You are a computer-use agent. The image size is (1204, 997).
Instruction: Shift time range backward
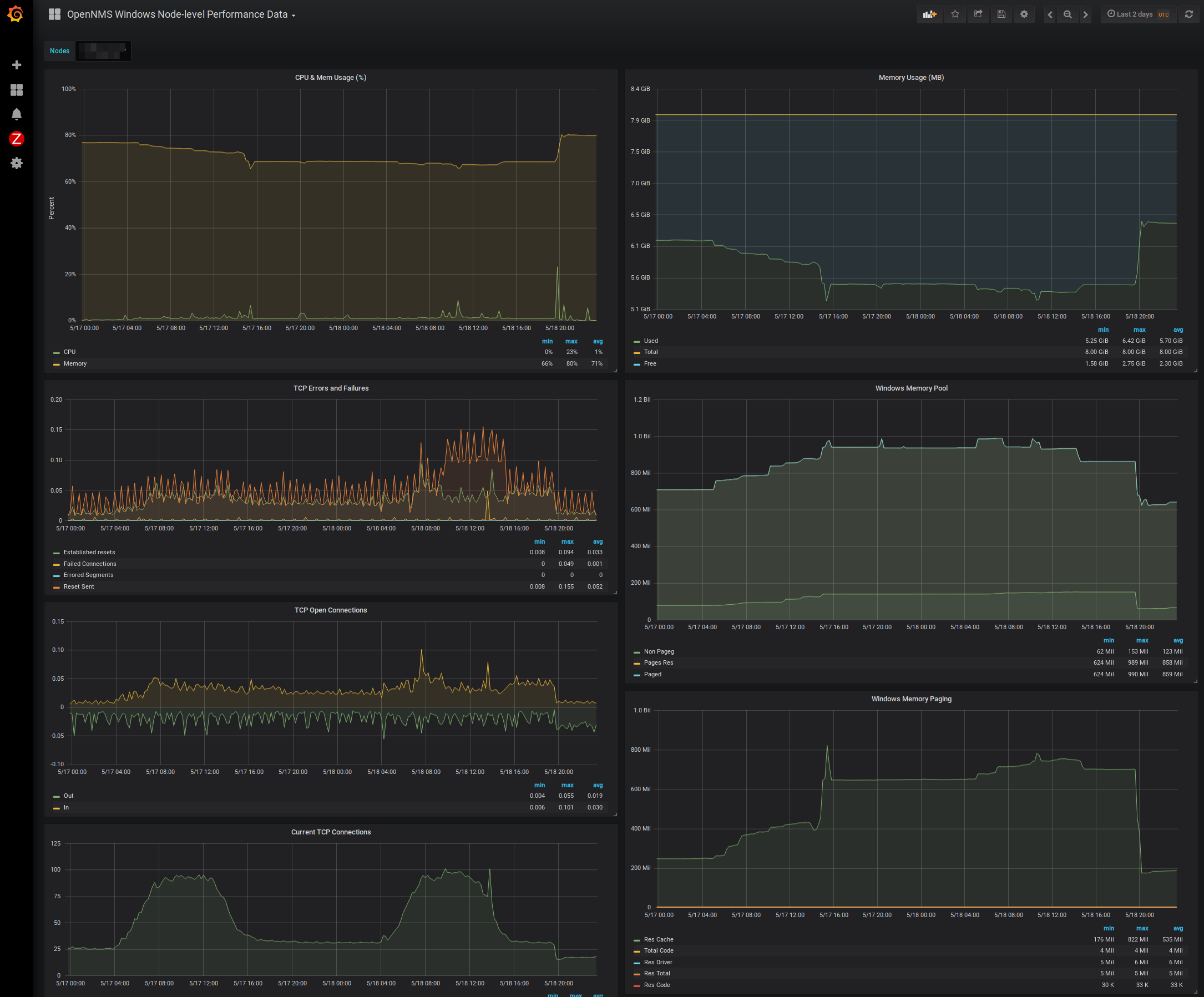tap(1049, 14)
